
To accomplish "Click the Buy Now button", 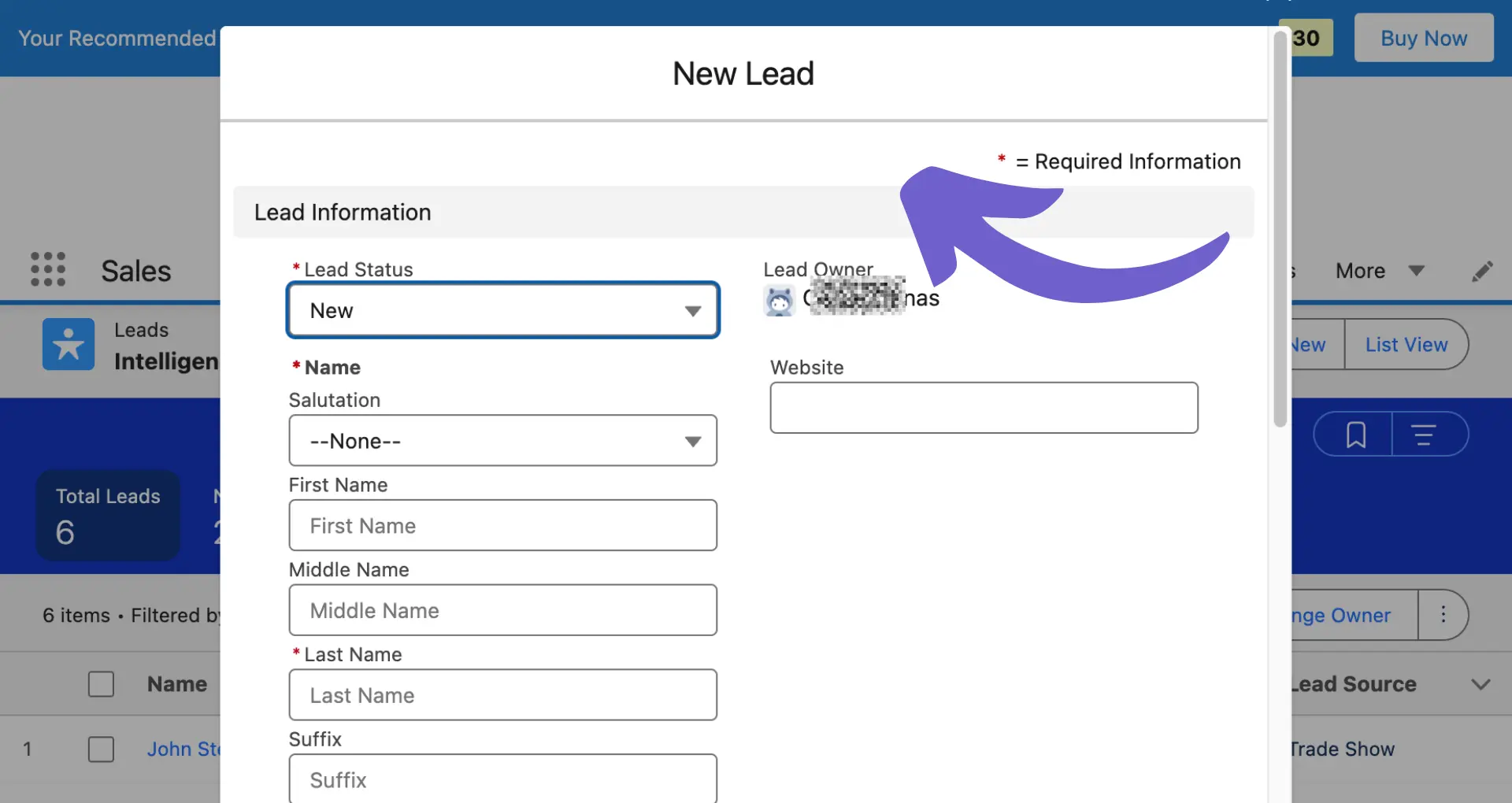I will tap(1423, 37).
